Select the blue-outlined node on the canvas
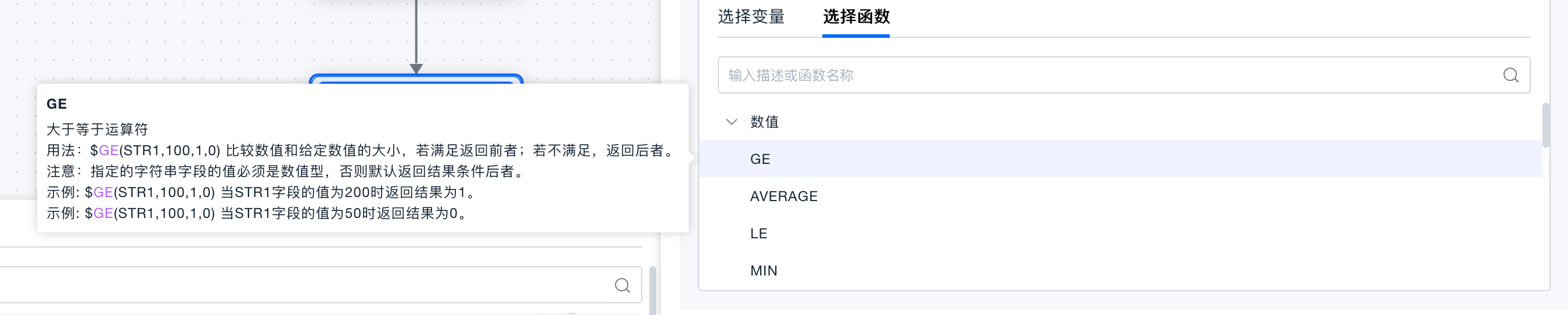 coord(416,78)
